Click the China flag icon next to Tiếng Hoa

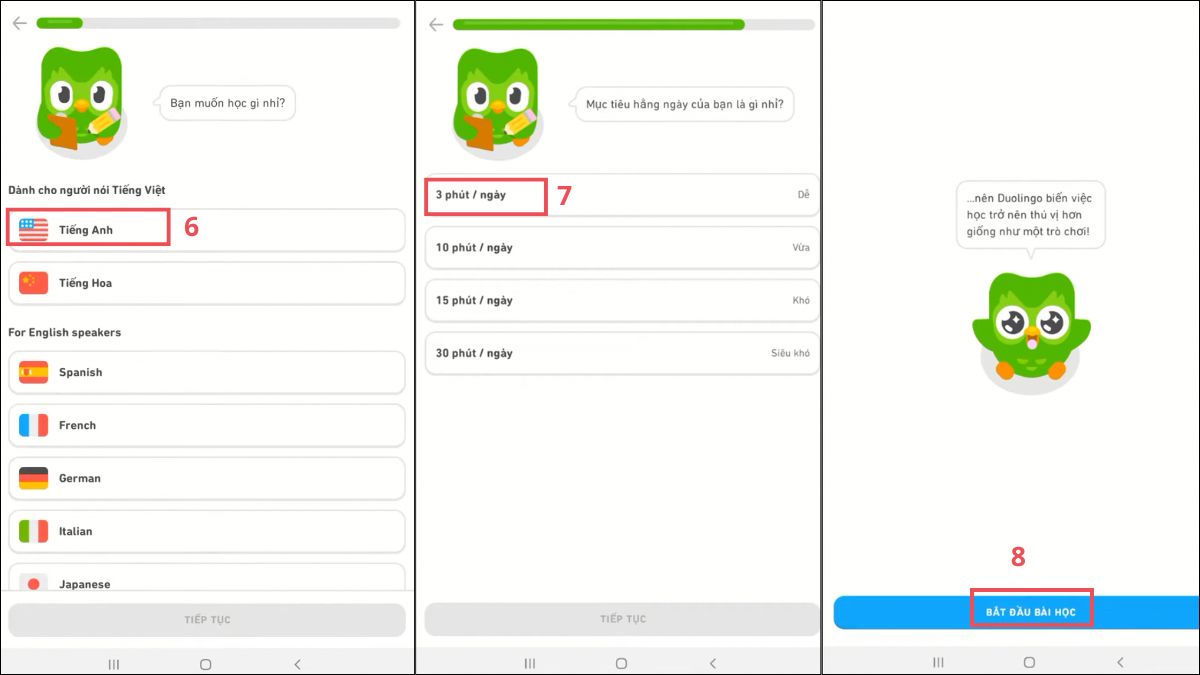tap(33, 283)
